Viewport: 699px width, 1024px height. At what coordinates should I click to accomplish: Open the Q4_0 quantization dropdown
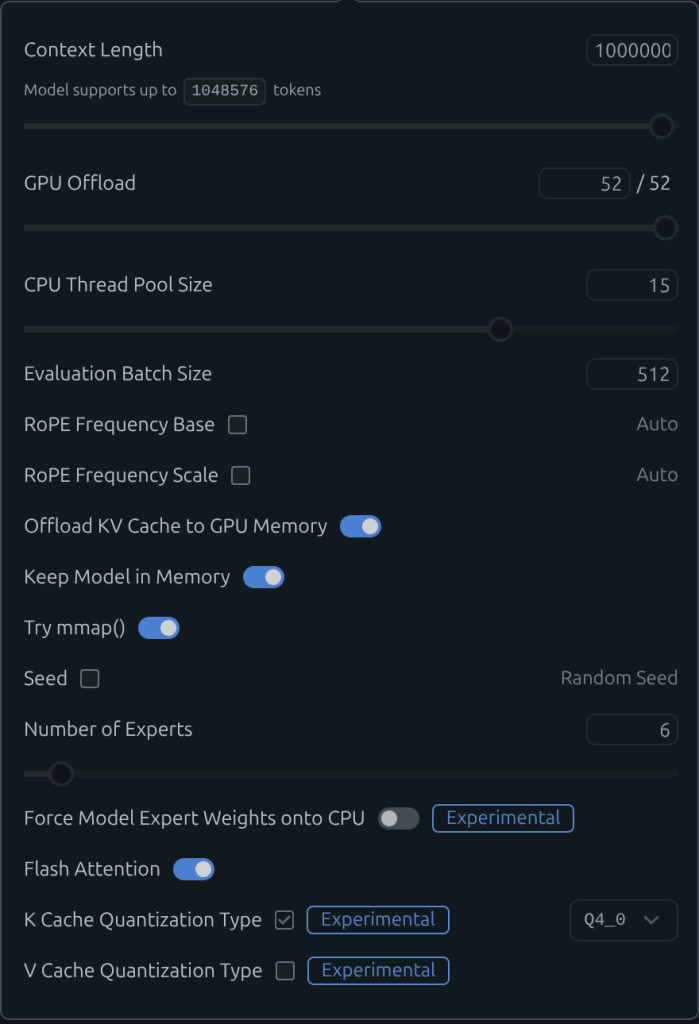coord(623,920)
